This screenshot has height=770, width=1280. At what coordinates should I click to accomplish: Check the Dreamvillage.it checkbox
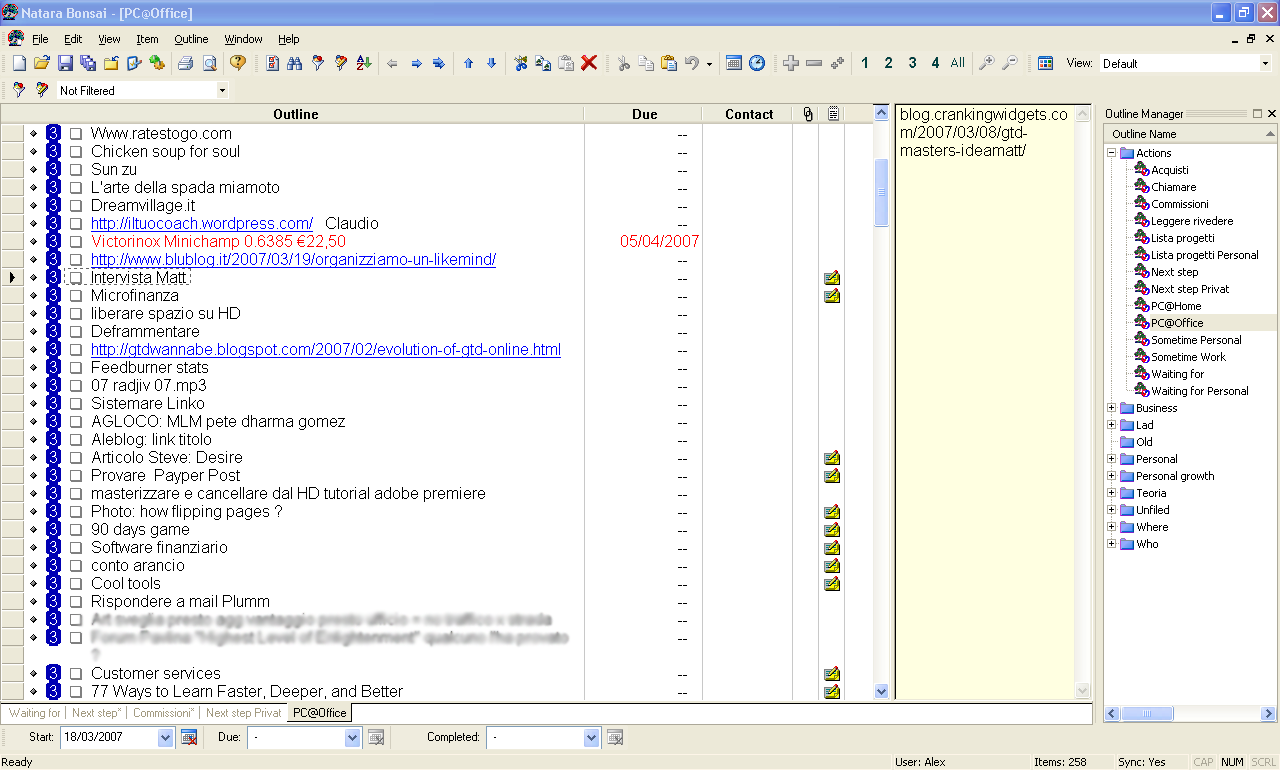click(76, 206)
